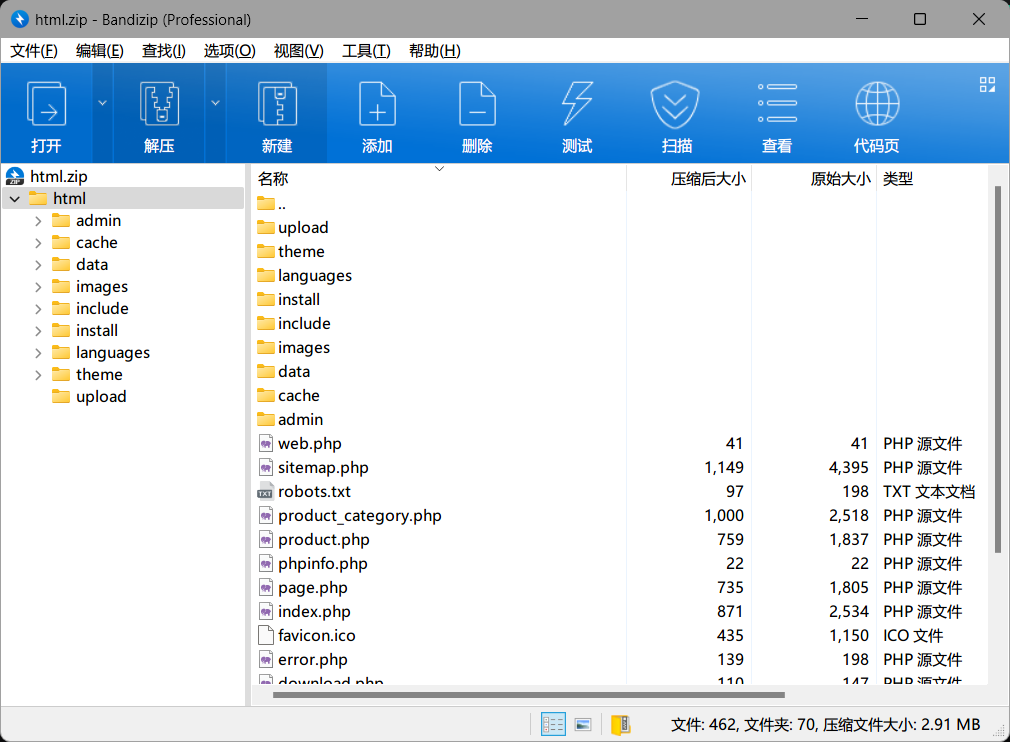Run archive test with 测试 lightning icon
The width and height of the screenshot is (1010, 742).
(x=577, y=105)
